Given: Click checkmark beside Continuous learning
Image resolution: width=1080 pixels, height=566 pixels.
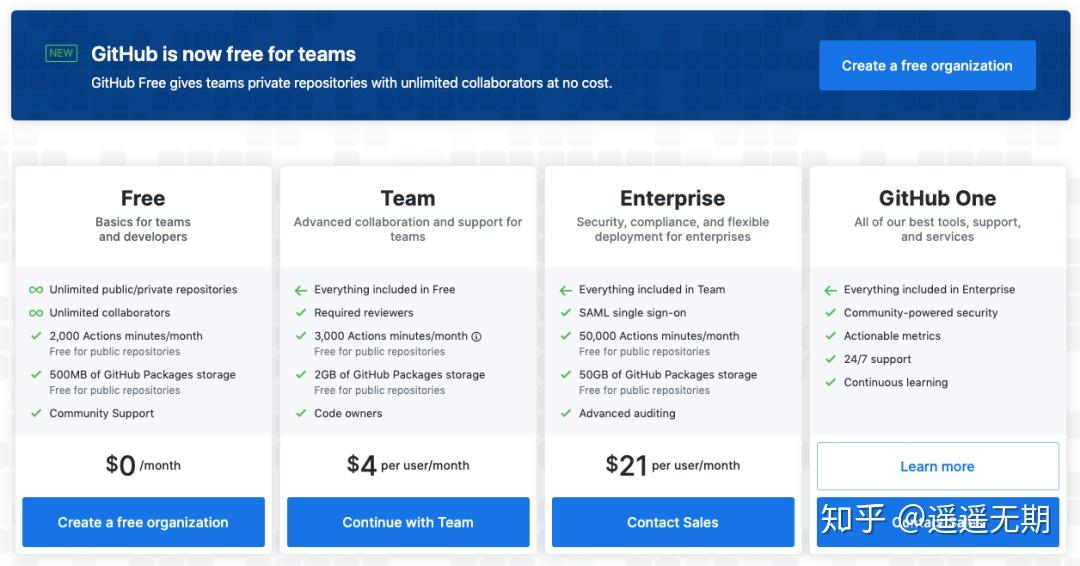Looking at the screenshot, I should click(830, 382).
